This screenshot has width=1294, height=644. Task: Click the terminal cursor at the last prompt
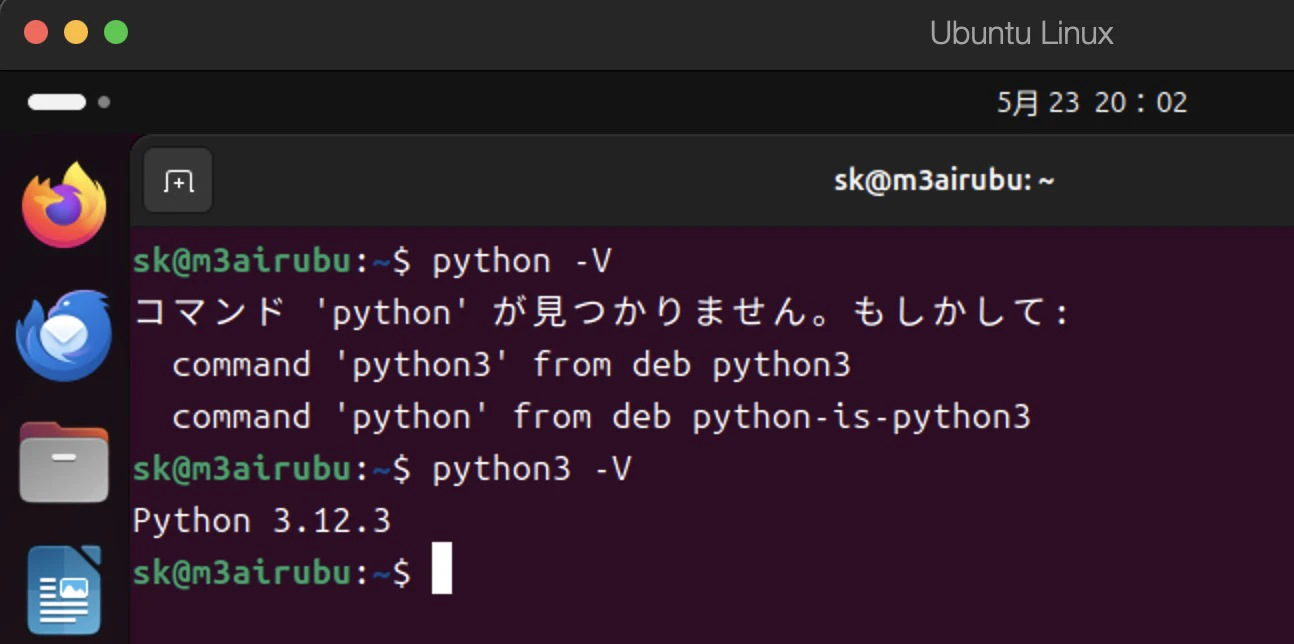[442, 568]
